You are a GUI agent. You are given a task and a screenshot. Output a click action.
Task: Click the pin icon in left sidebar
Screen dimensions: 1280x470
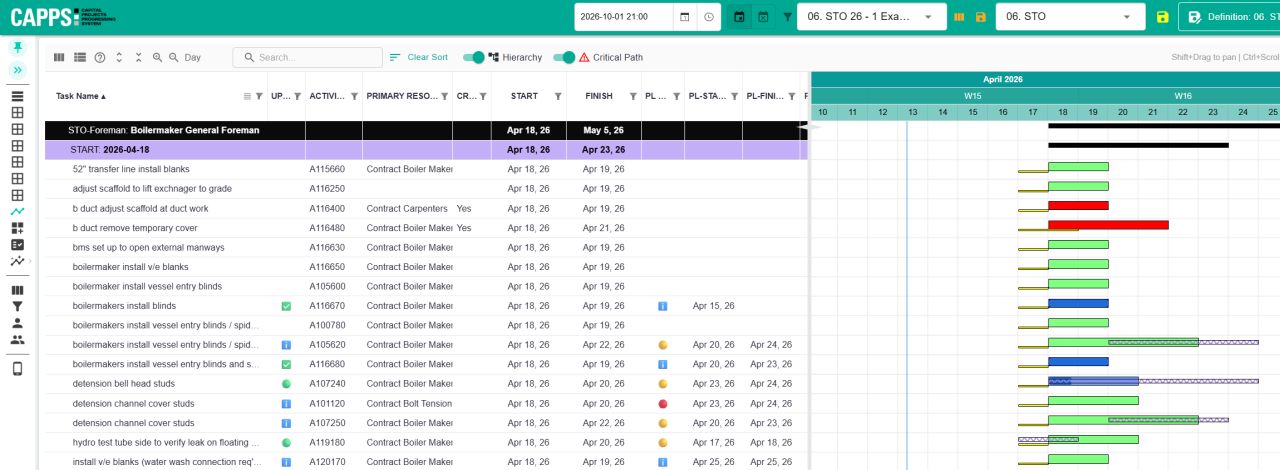pos(17,48)
